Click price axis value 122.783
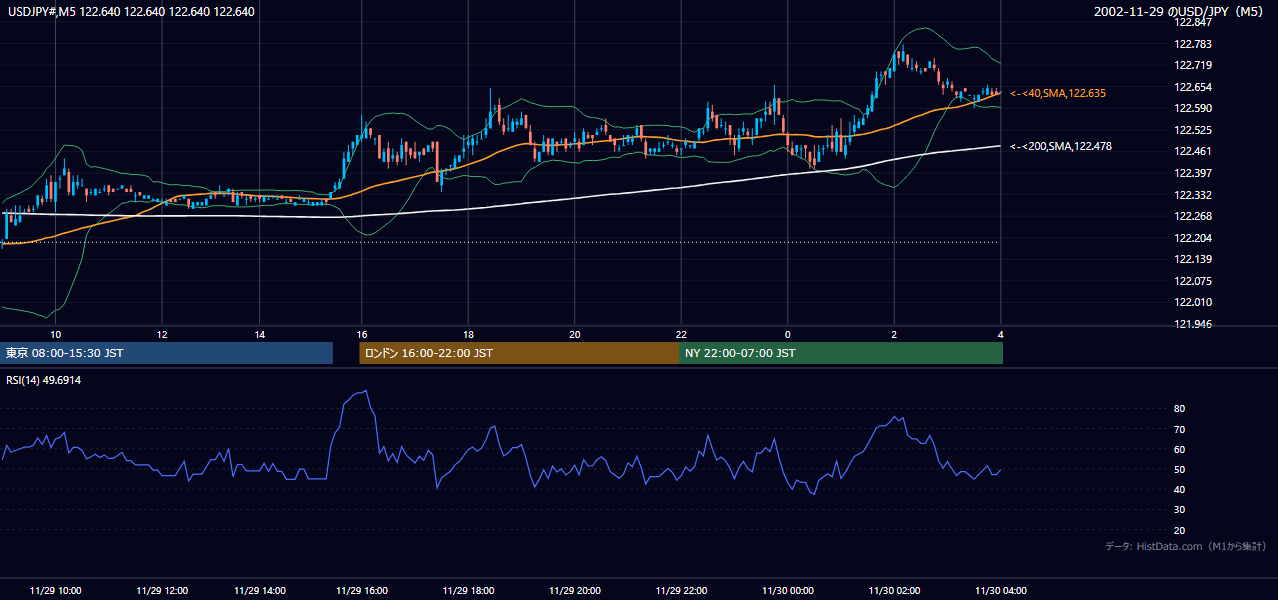The image size is (1278, 600). click(1191, 44)
